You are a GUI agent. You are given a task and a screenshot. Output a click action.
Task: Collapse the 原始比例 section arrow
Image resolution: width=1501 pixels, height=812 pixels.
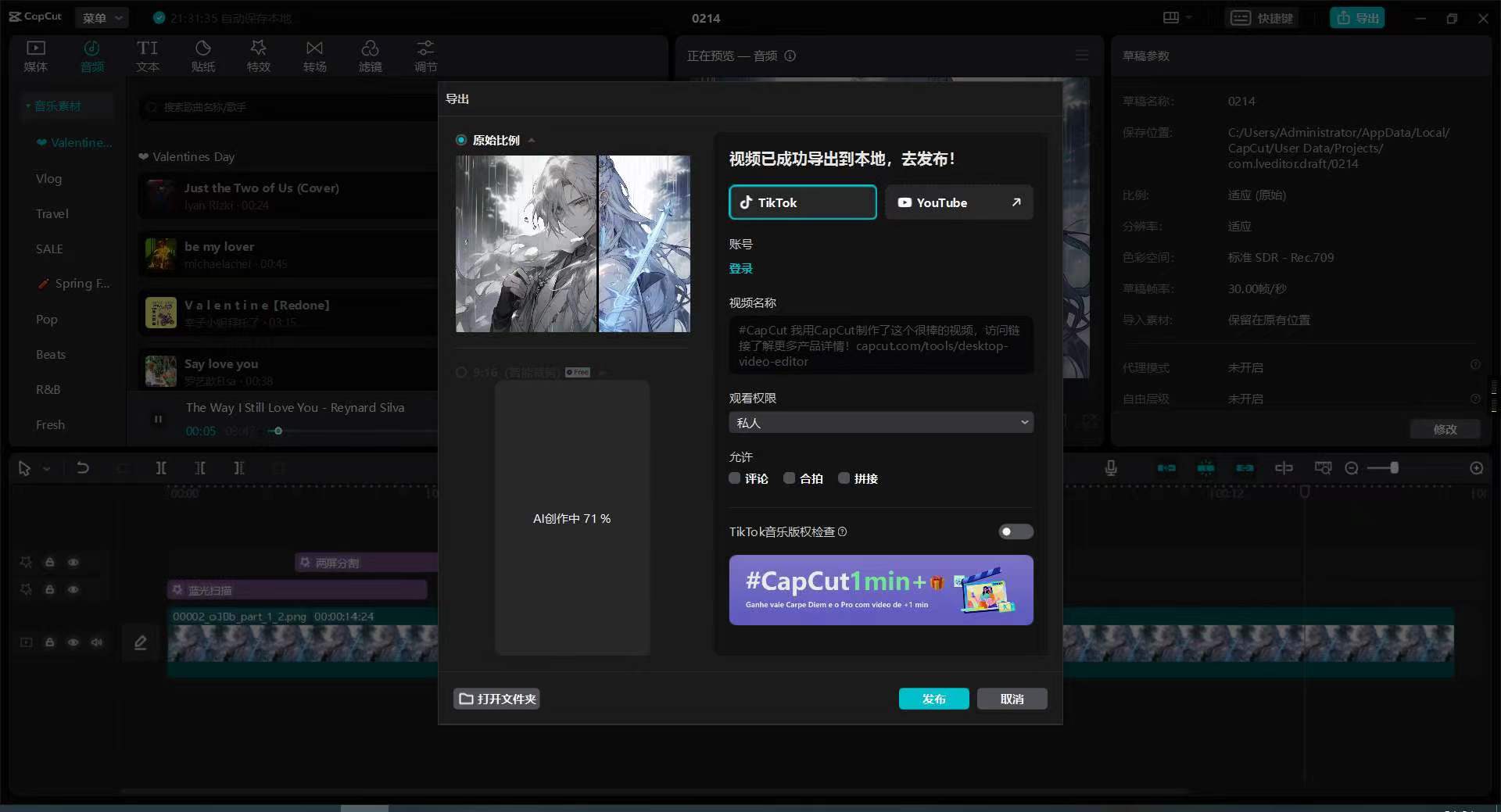point(532,141)
